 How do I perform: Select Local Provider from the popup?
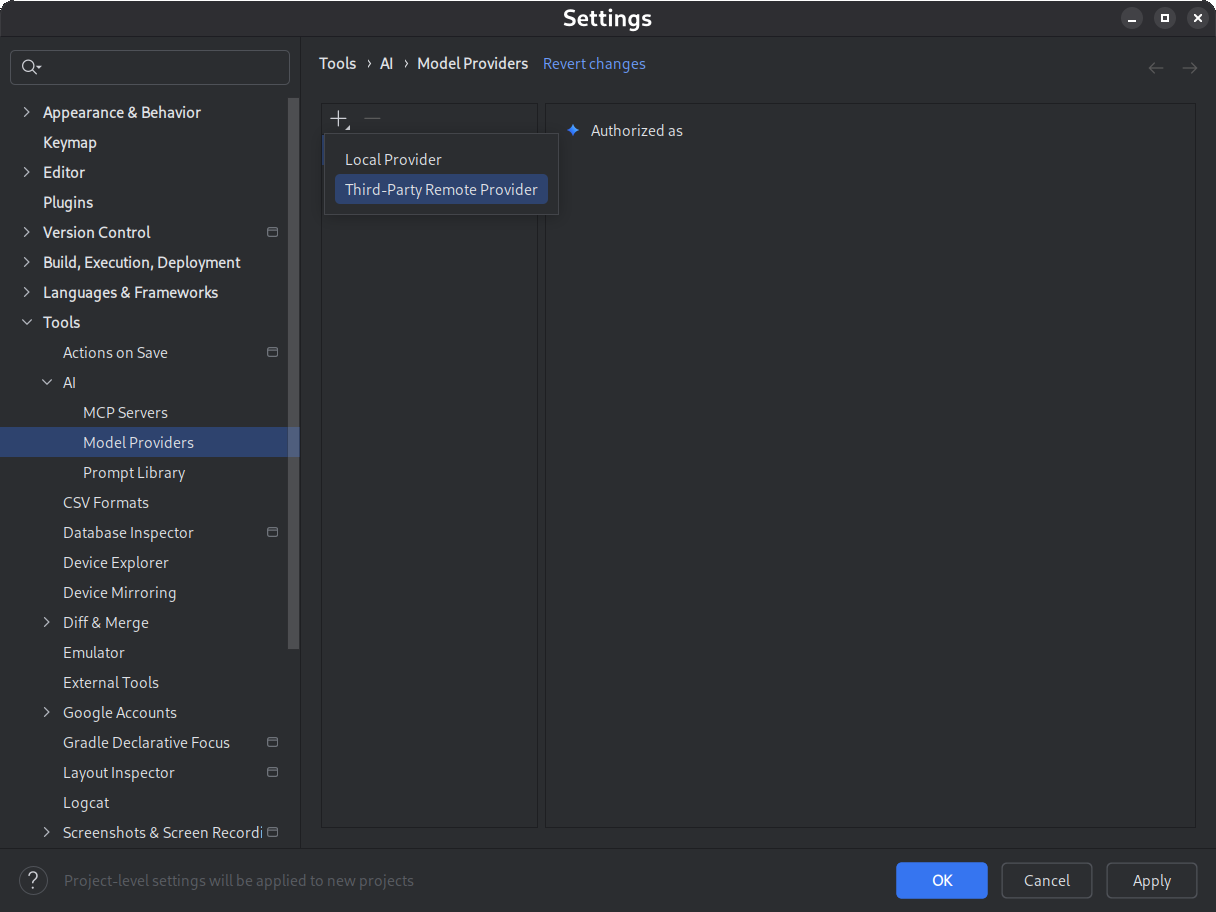393,159
